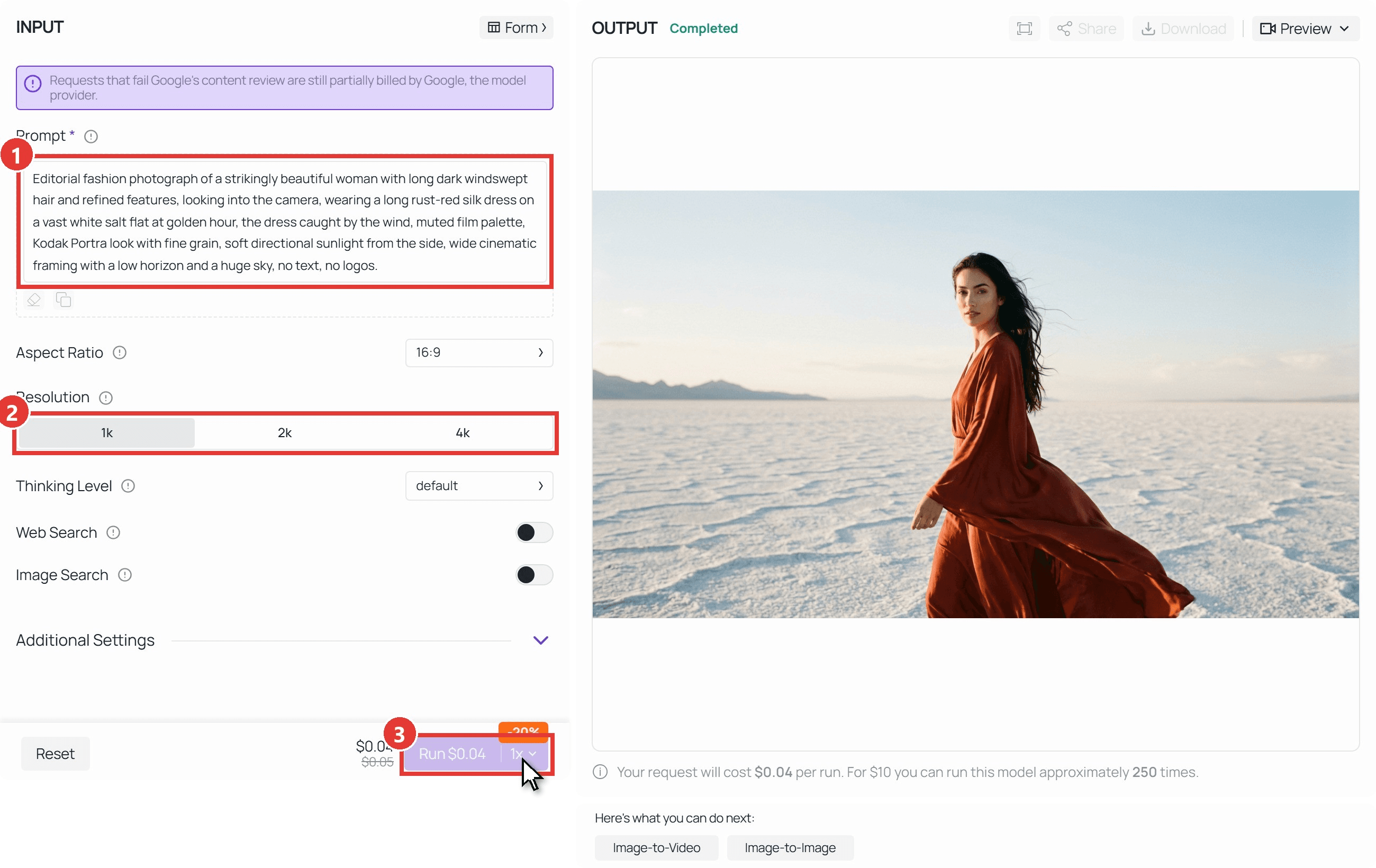
Task: Click the info icon beside Aspect Ratio
Action: point(120,352)
